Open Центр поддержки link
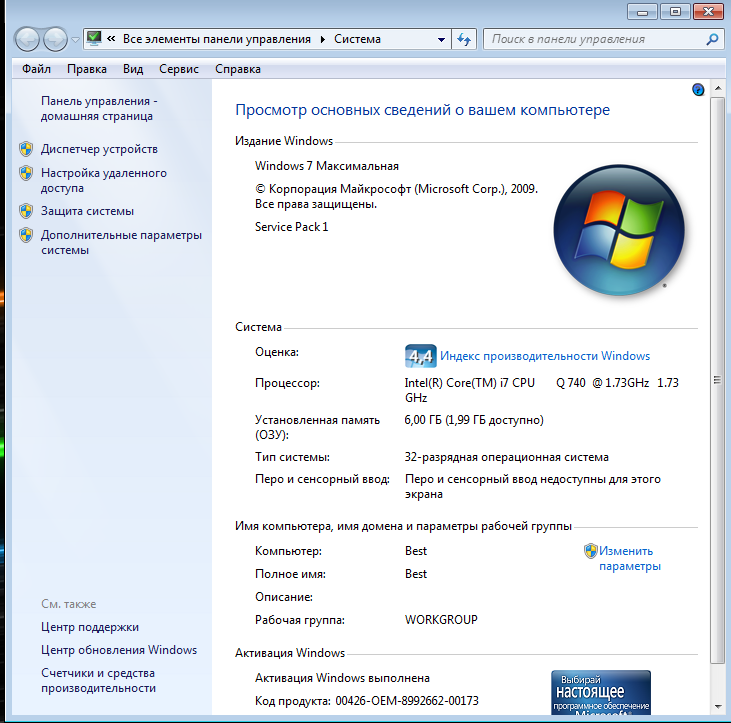The height and width of the screenshot is (723, 731). (x=90, y=627)
